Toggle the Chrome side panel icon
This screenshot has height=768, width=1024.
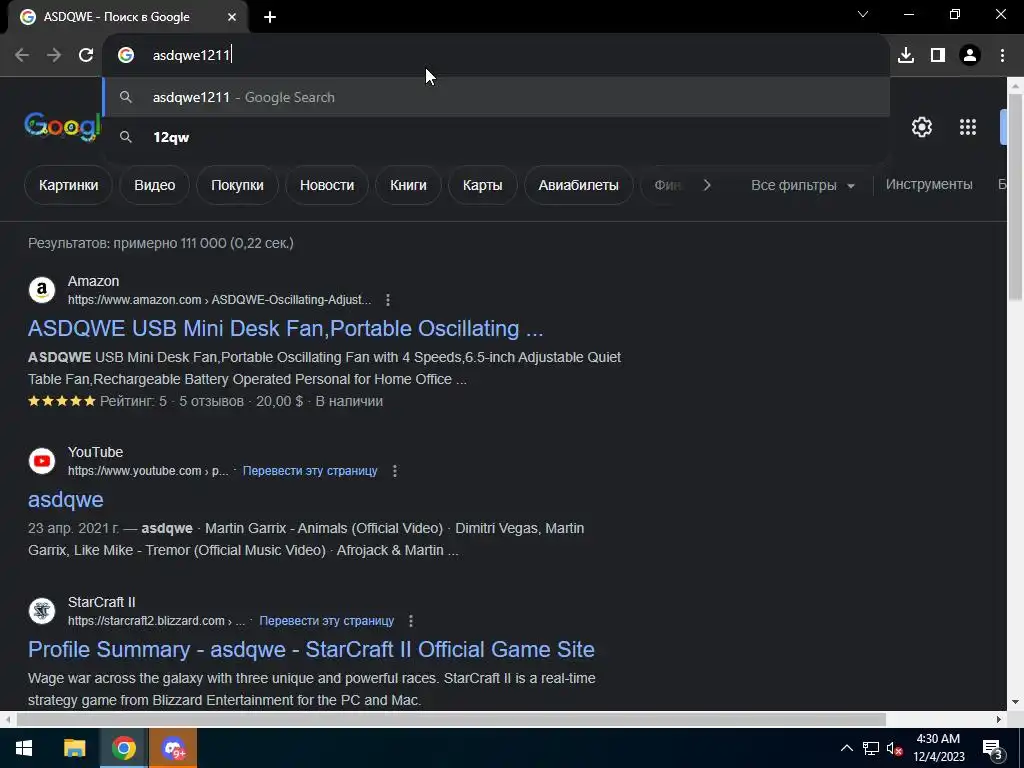(x=938, y=55)
